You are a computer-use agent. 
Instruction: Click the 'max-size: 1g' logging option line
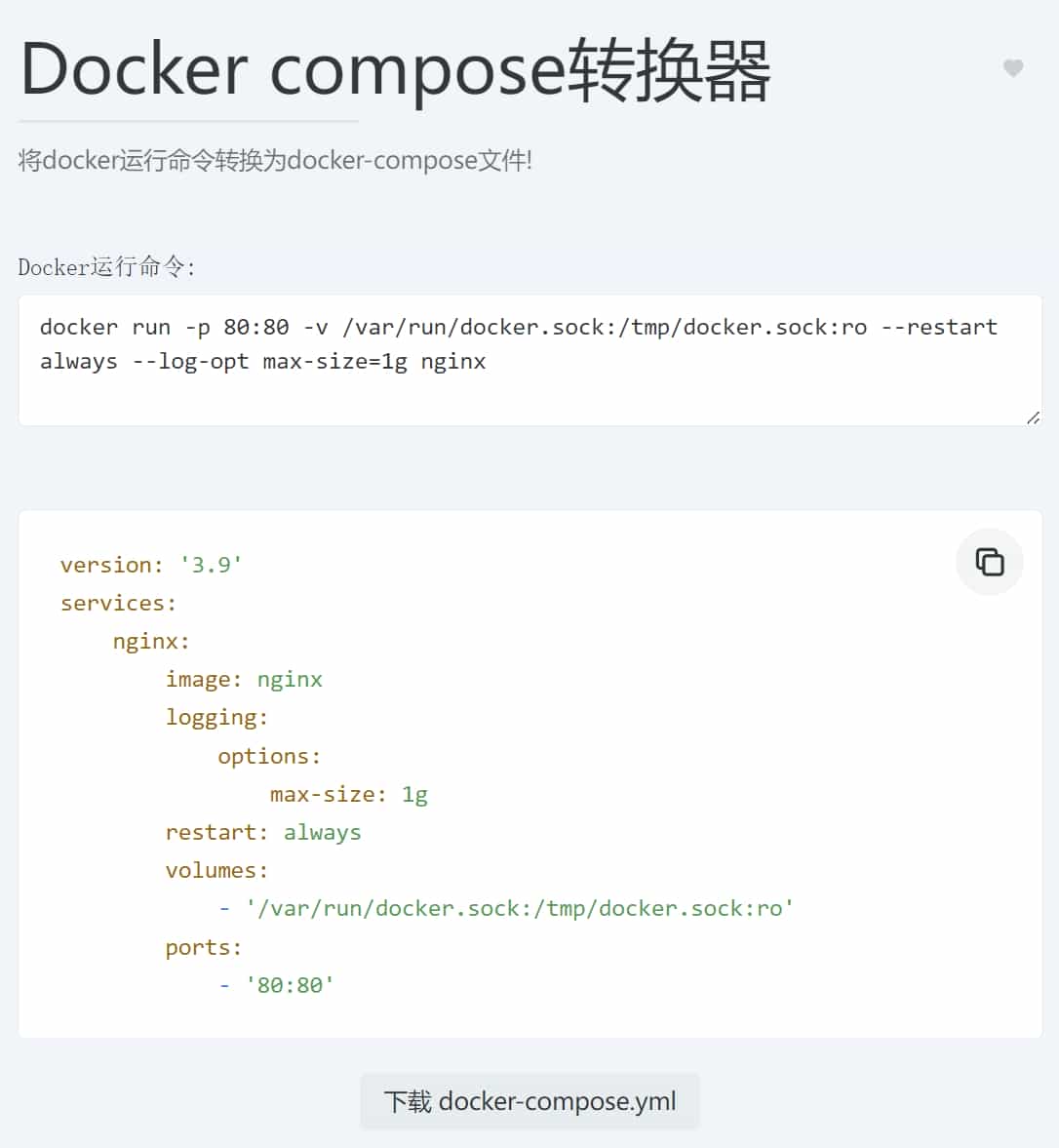(x=348, y=794)
